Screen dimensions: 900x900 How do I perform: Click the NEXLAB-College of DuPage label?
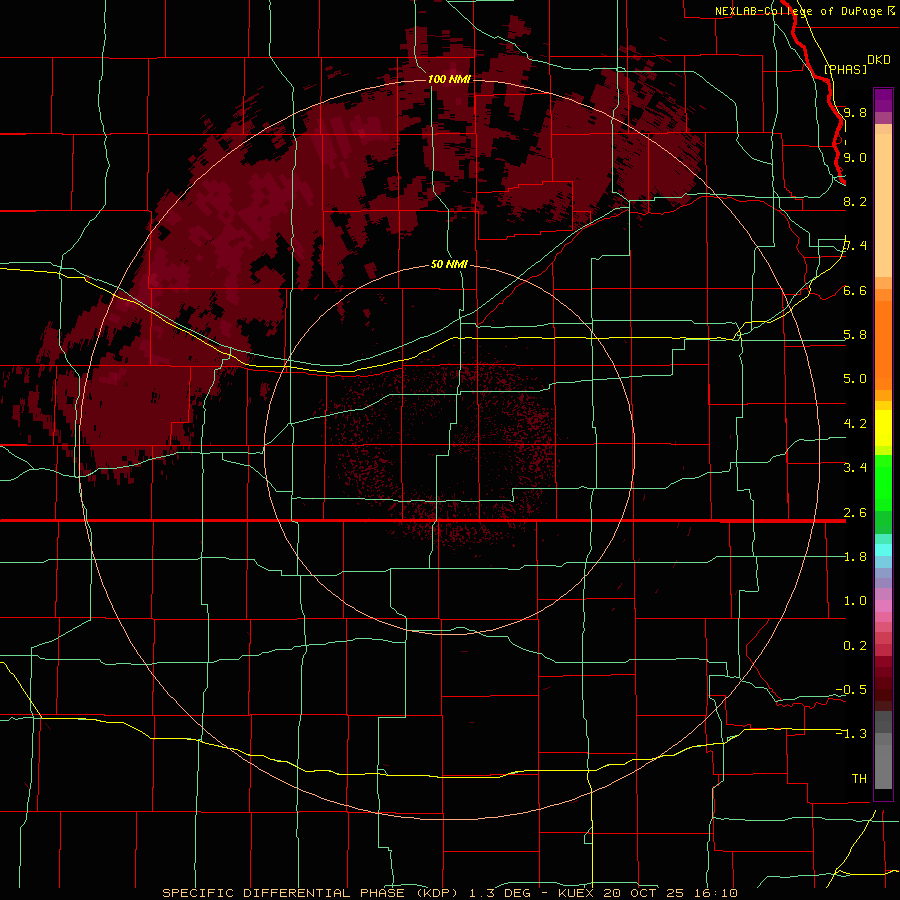(798, 11)
